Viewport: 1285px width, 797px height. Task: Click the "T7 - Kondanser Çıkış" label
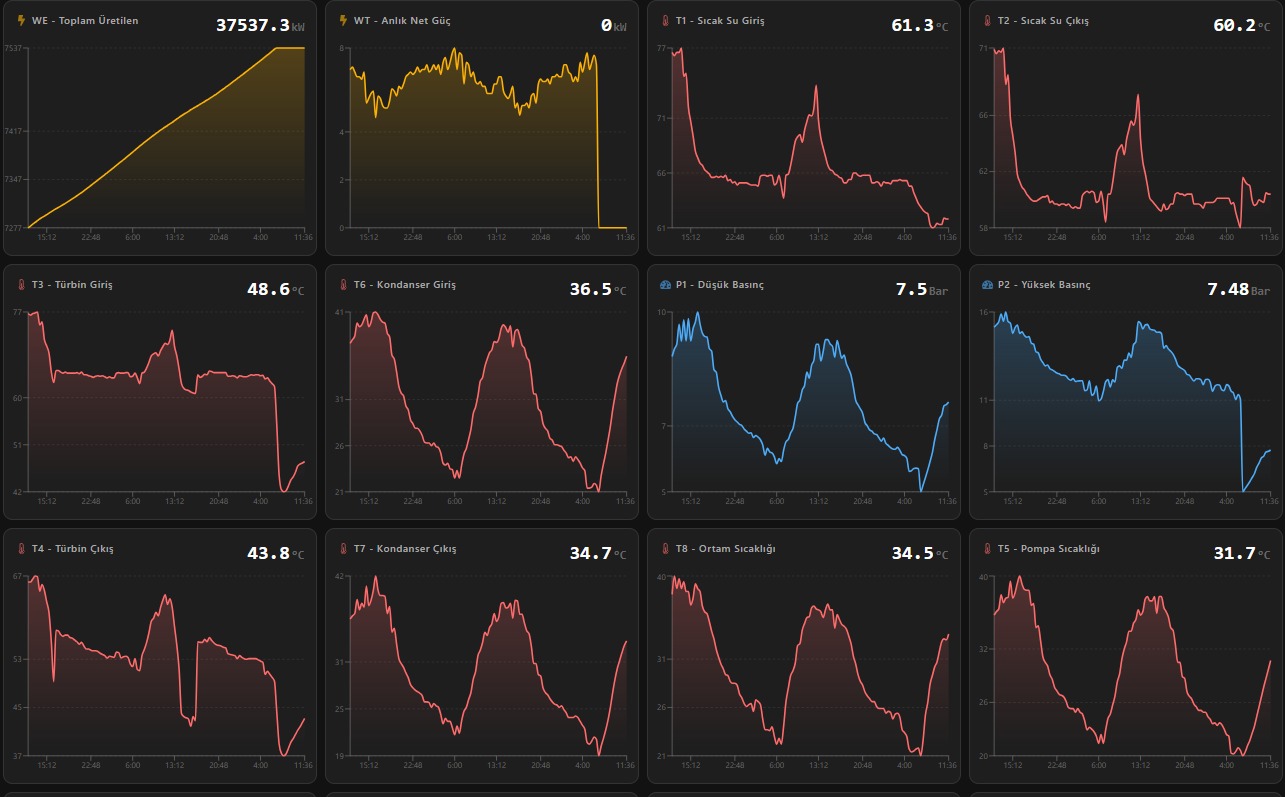pos(405,549)
